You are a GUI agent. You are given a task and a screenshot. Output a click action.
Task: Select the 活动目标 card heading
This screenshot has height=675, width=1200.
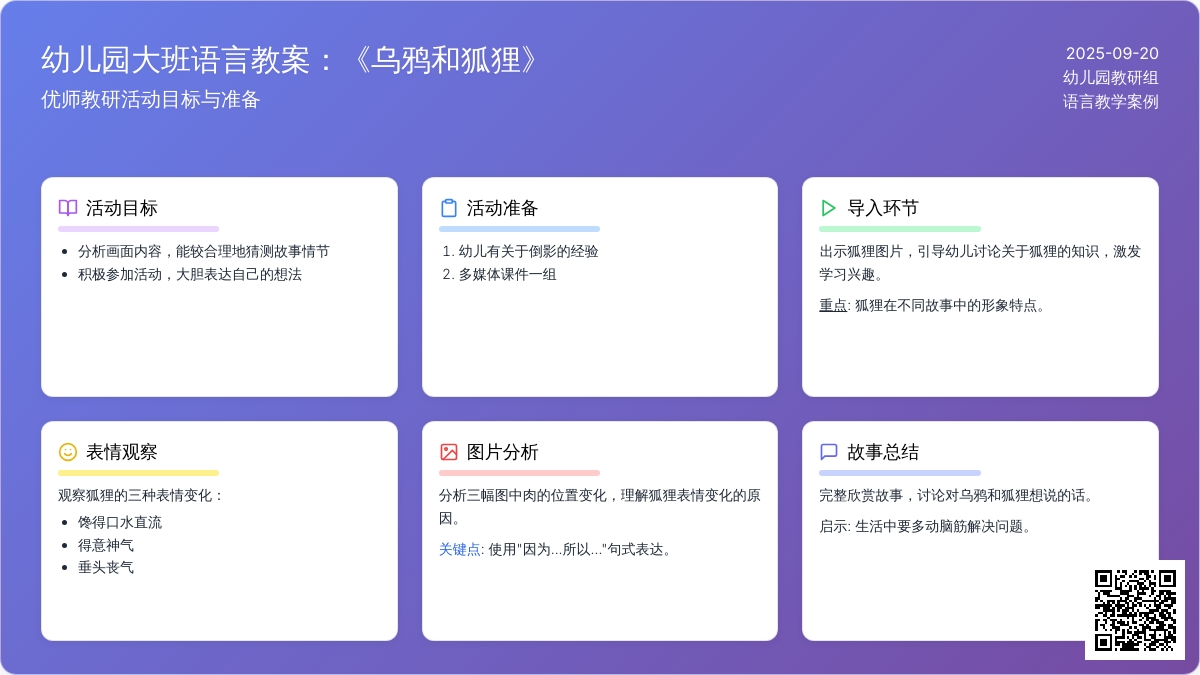click(121, 208)
